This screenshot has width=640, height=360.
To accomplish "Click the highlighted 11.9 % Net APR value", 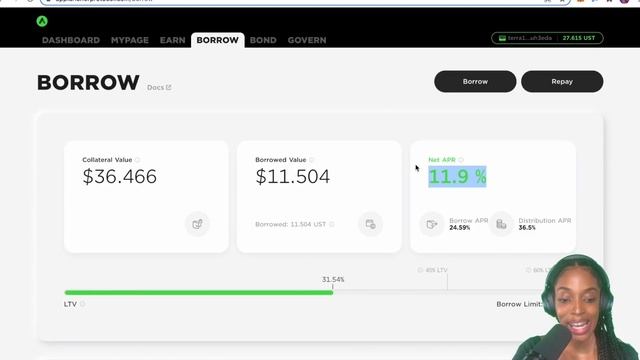I will pyautogui.click(x=457, y=176).
